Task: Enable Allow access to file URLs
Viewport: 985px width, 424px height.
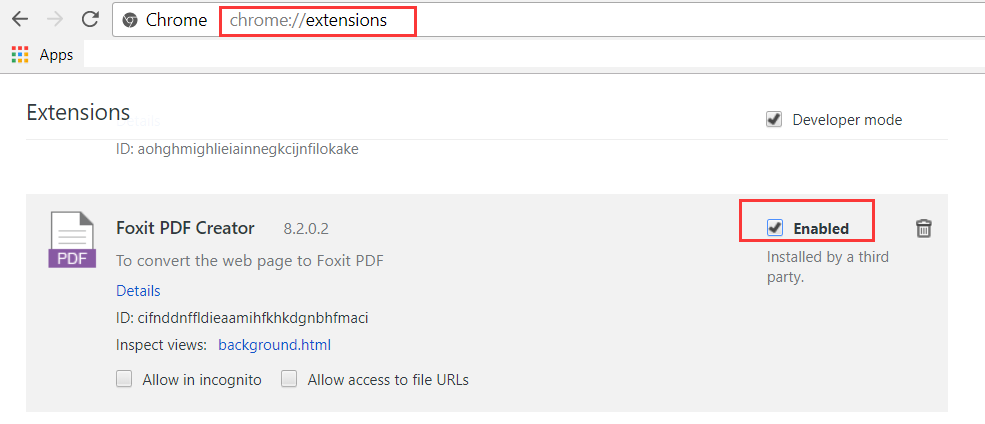Action: click(x=289, y=379)
